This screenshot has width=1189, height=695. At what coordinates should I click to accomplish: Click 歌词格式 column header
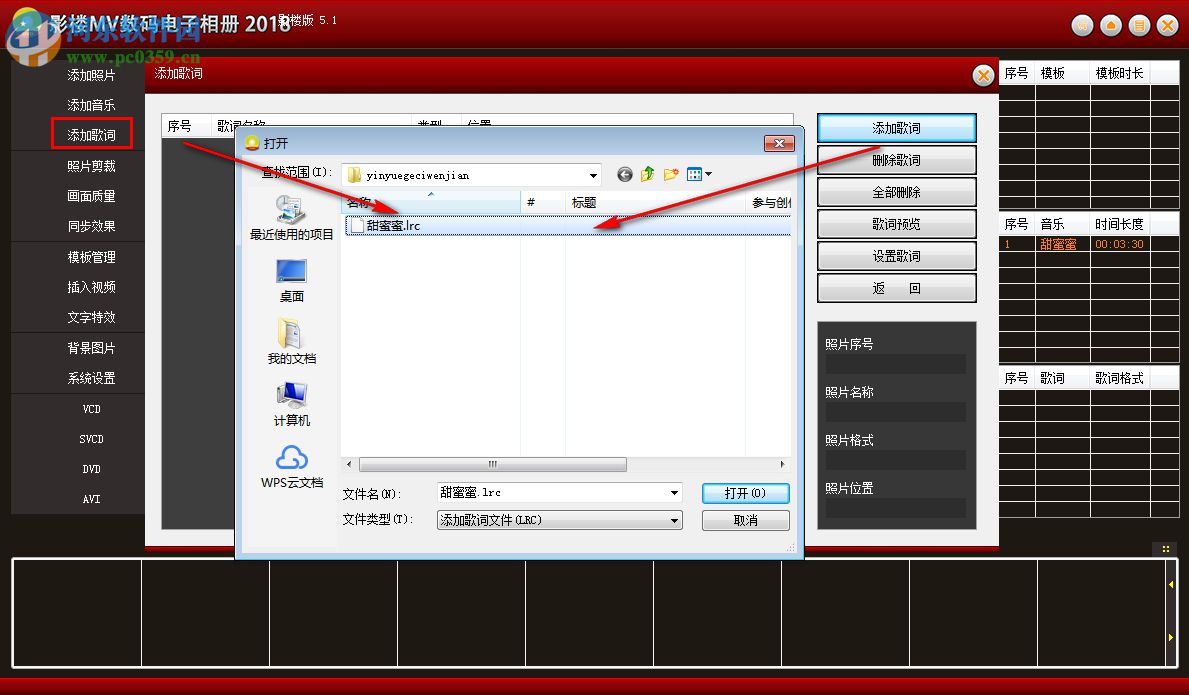point(1119,378)
